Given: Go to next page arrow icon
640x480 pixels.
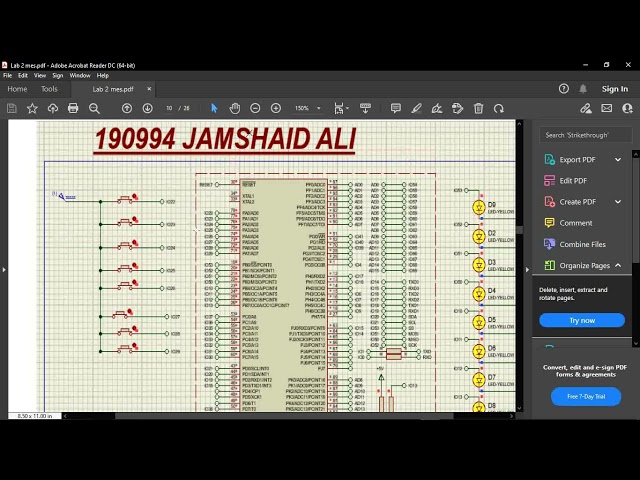Looking at the screenshot, I should pos(148,108).
